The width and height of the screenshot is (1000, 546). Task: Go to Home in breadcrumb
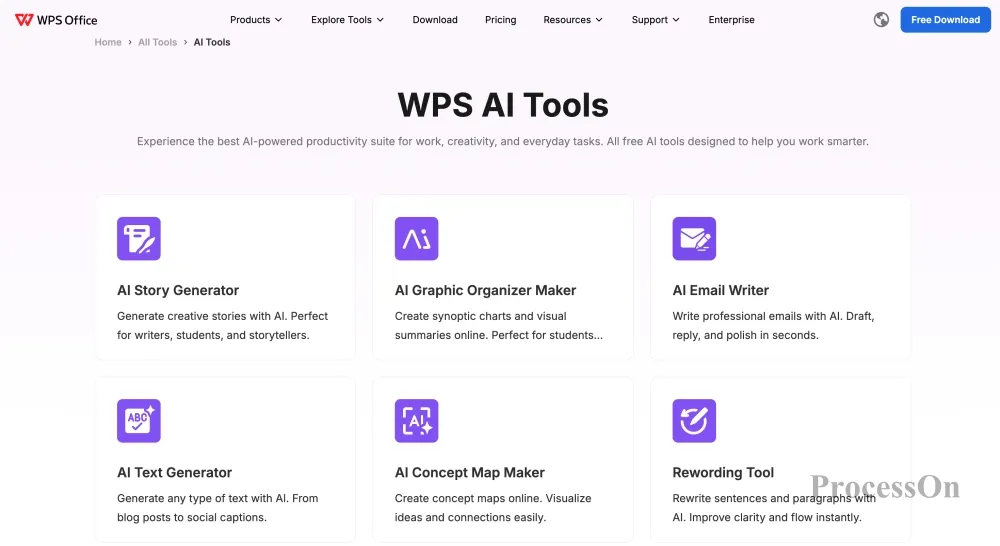coord(108,42)
